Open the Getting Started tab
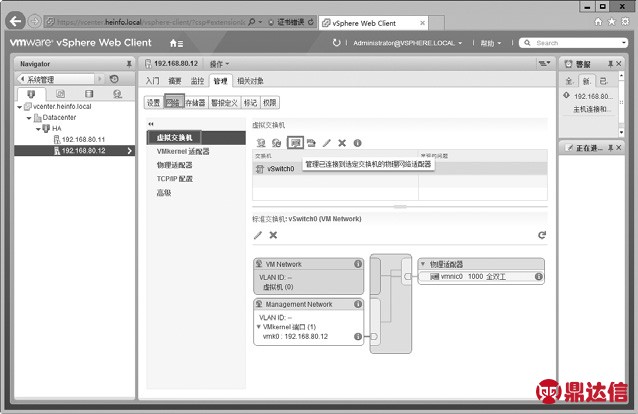 [153, 81]
